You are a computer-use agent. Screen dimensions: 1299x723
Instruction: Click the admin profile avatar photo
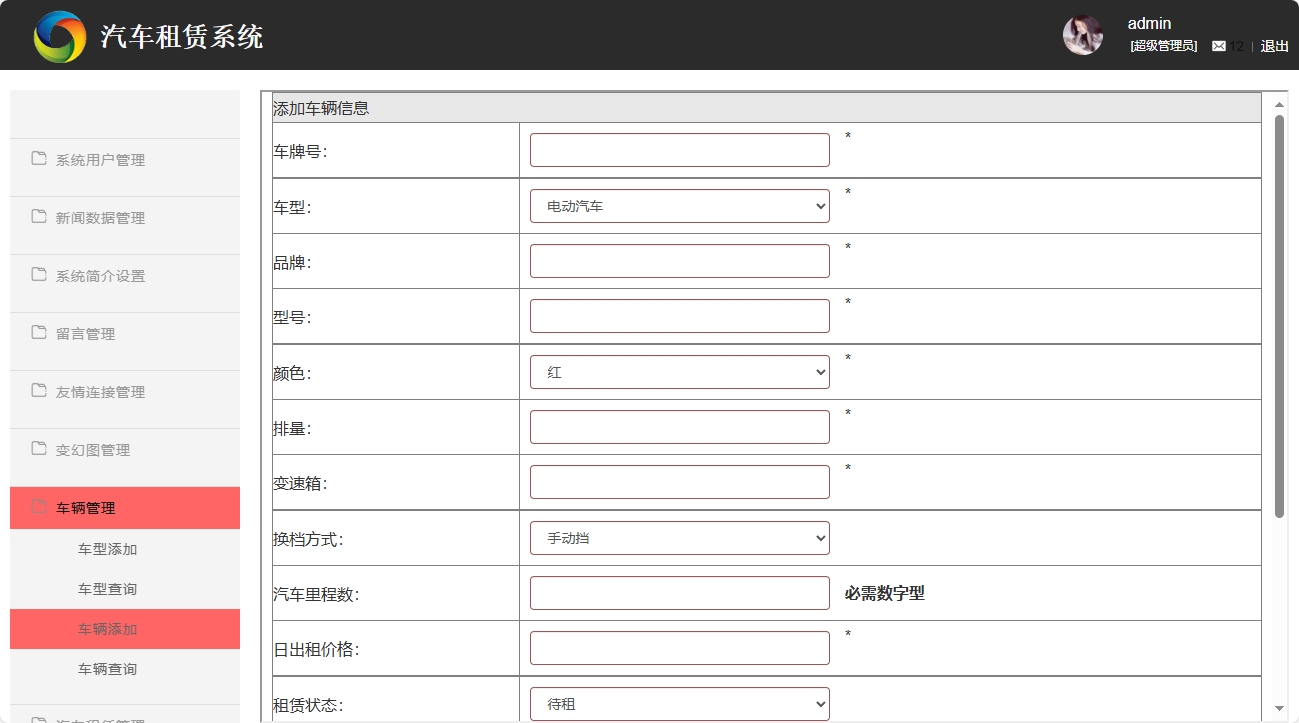coord(1082,34)
